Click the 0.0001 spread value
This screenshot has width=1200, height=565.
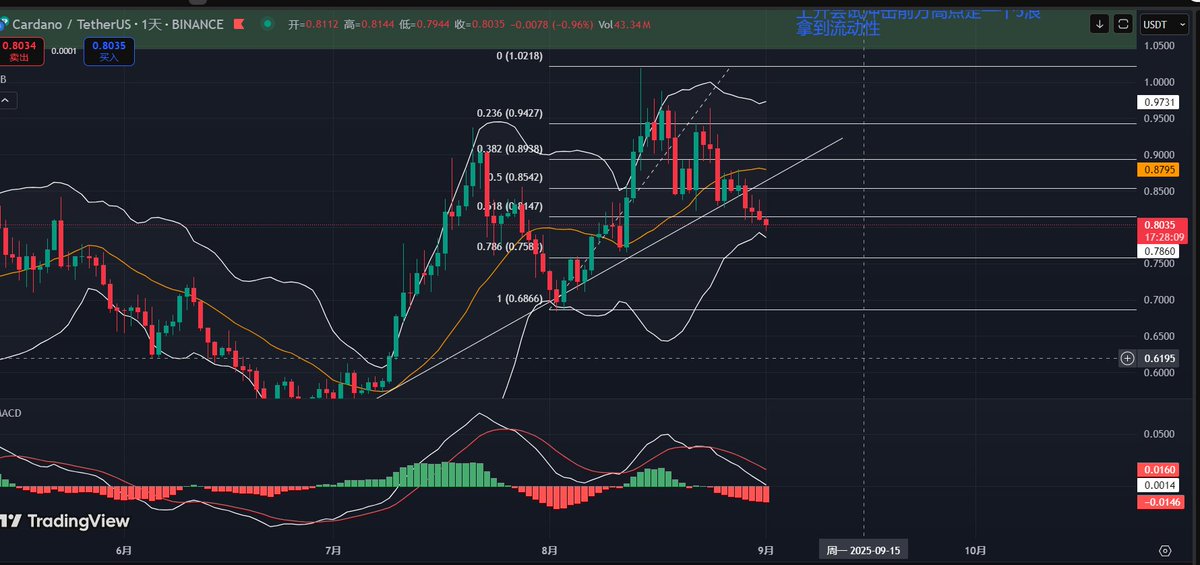(63, 50)
